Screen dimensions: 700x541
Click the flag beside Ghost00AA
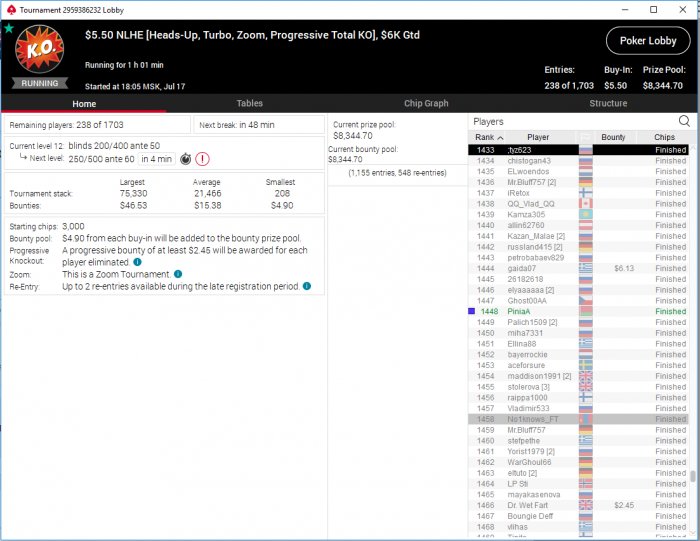[x=585, y=300]
